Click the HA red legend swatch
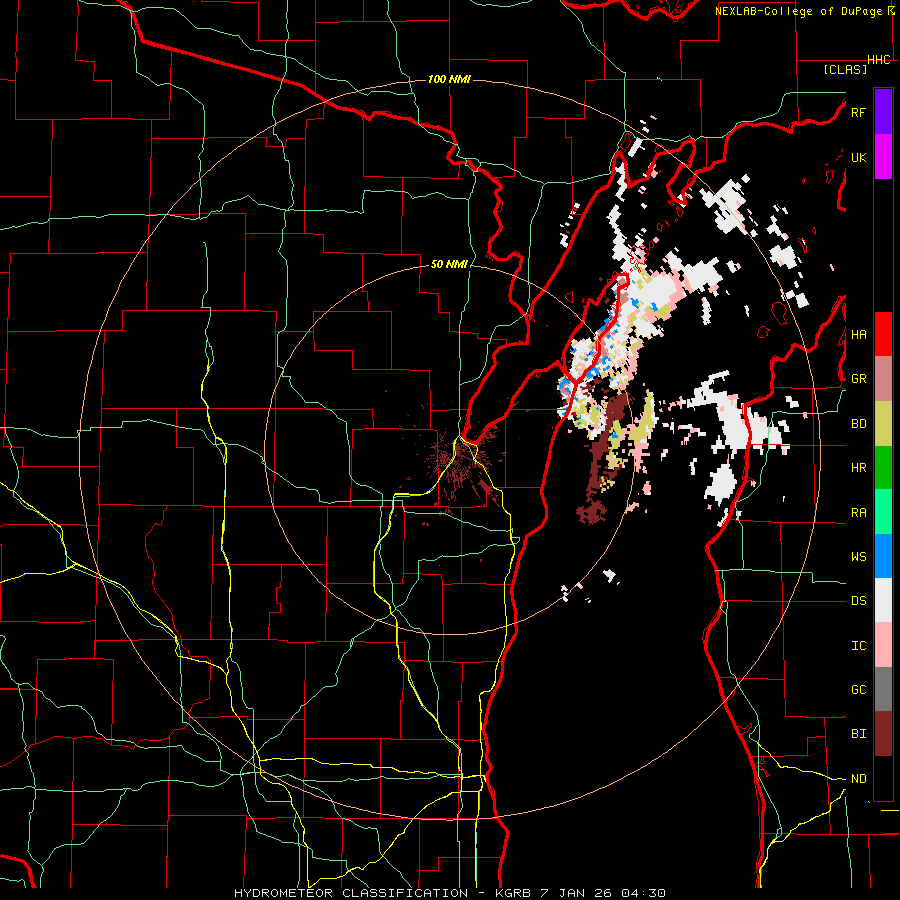Viewport: 900px width, 900px height. click(x=883, y=334)
